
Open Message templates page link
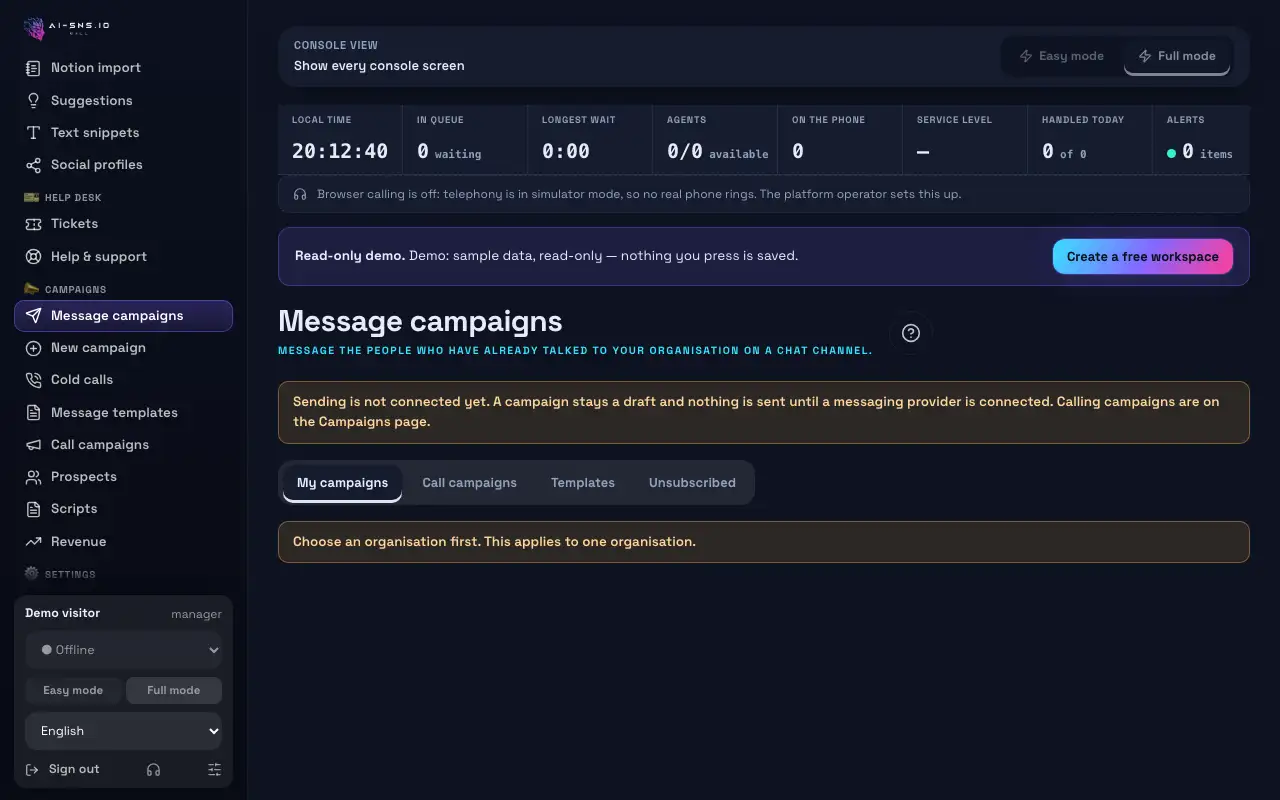124,412
